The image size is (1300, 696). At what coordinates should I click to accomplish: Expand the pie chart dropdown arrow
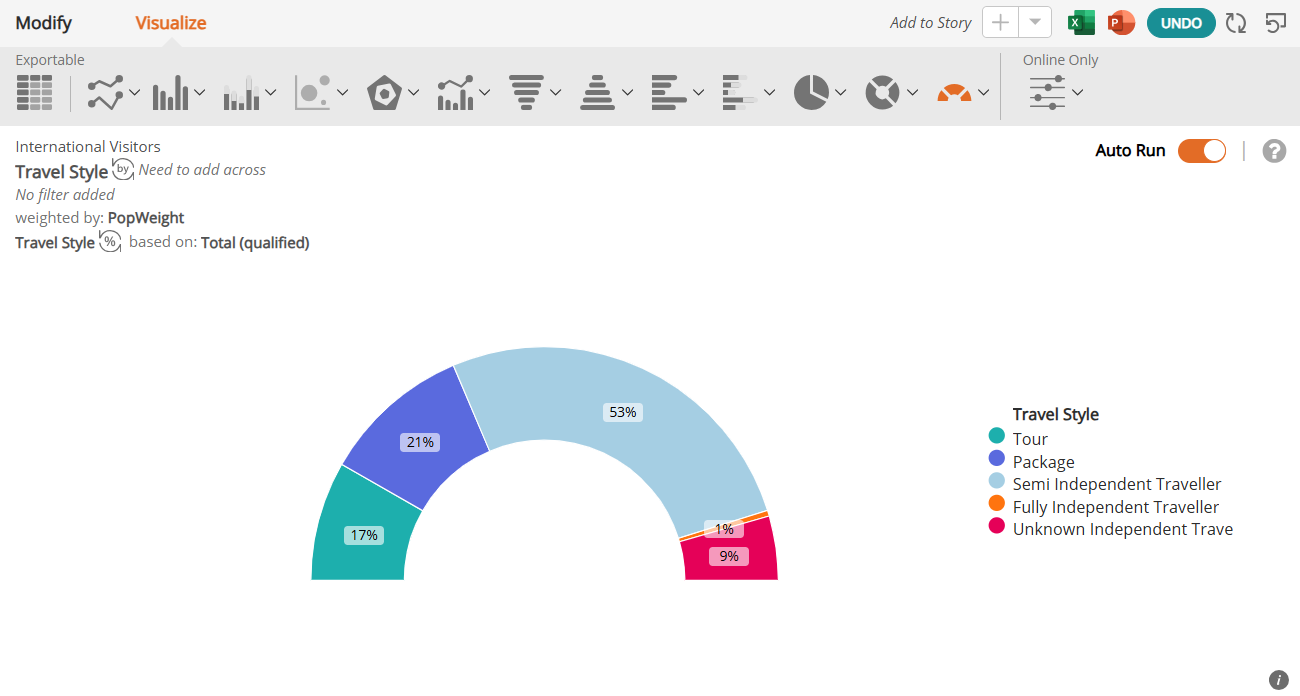(x=841, y=93)
